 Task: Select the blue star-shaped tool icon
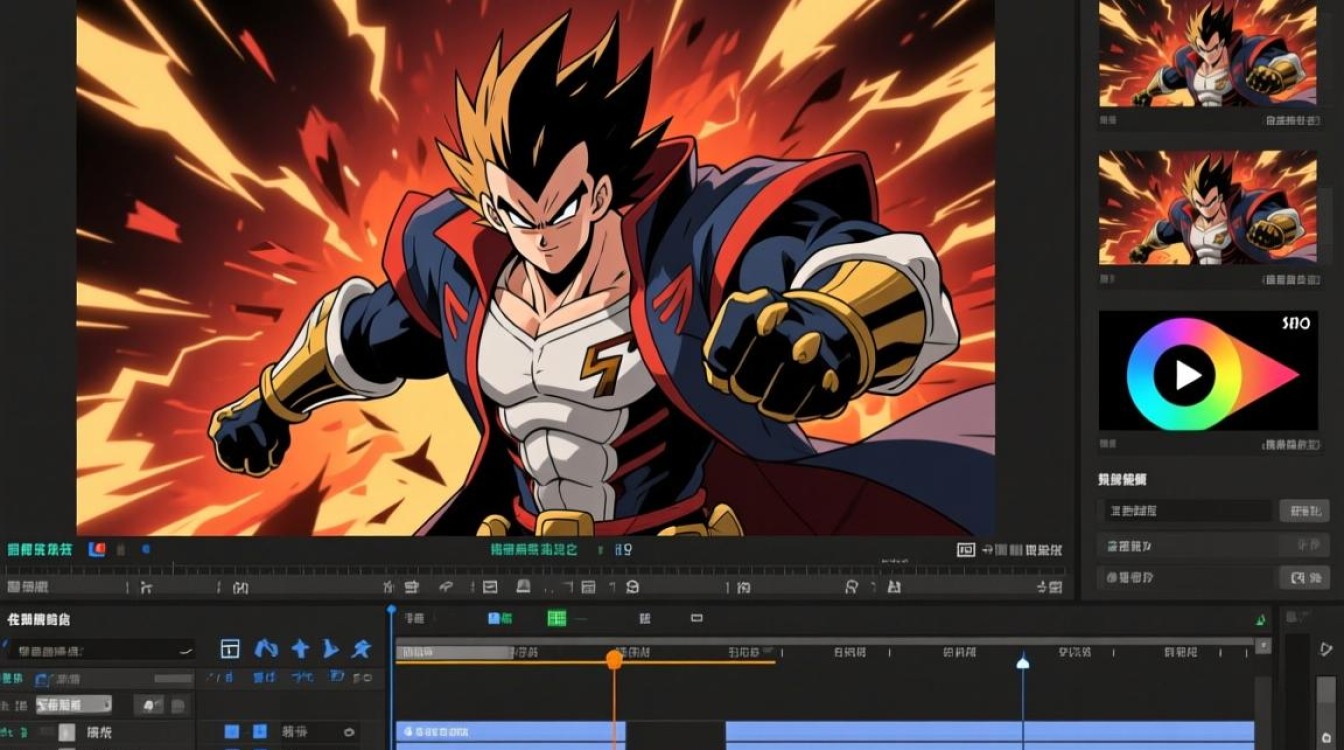pos(361,649)
